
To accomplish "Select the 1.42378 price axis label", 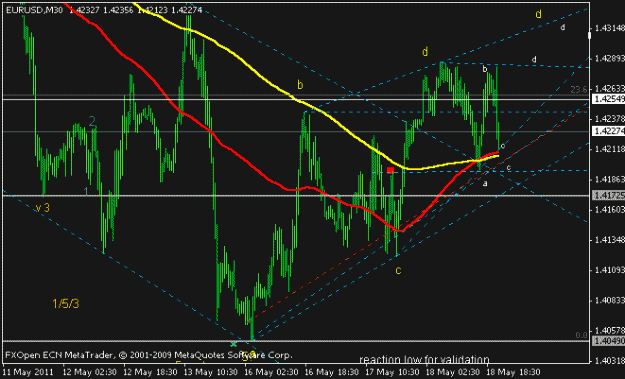I will (609, 119).
